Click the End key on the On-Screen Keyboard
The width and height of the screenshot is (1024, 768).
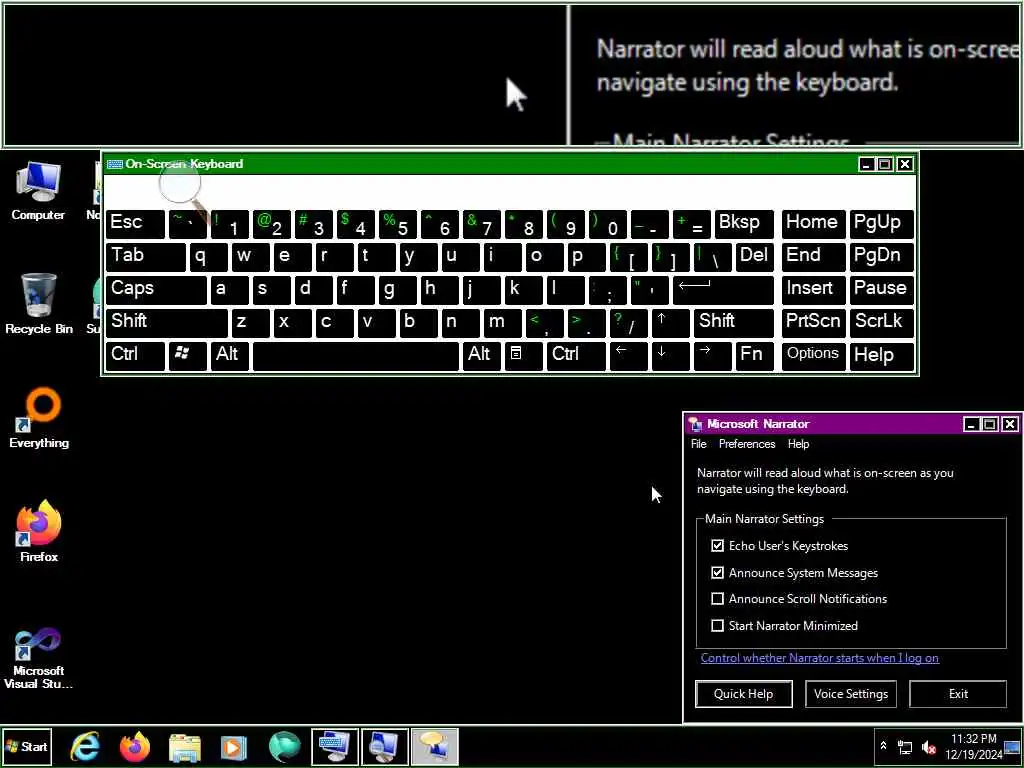[x=813, y=257]
